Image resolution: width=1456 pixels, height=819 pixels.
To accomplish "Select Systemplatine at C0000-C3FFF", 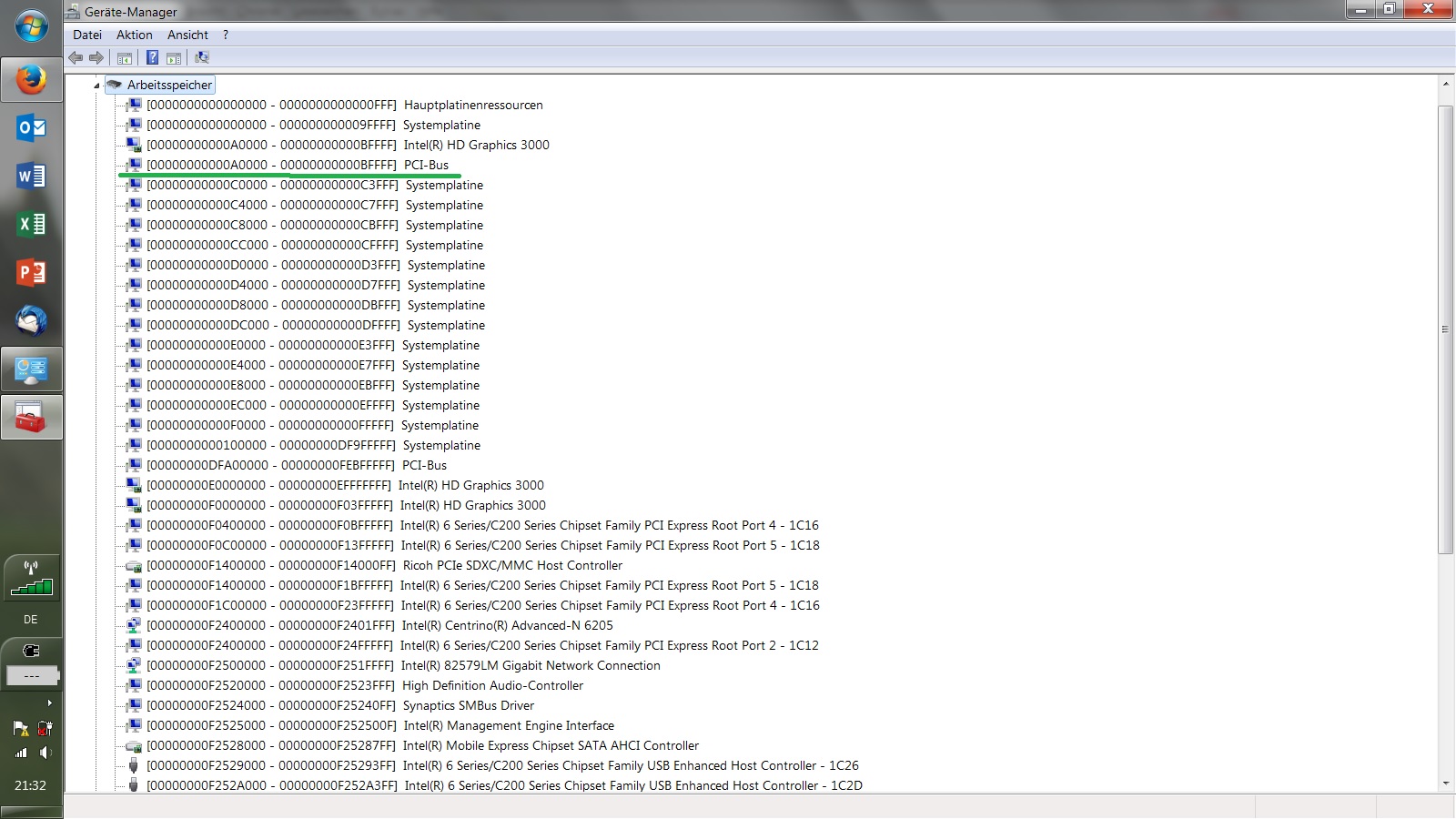I will pos(315,185).
